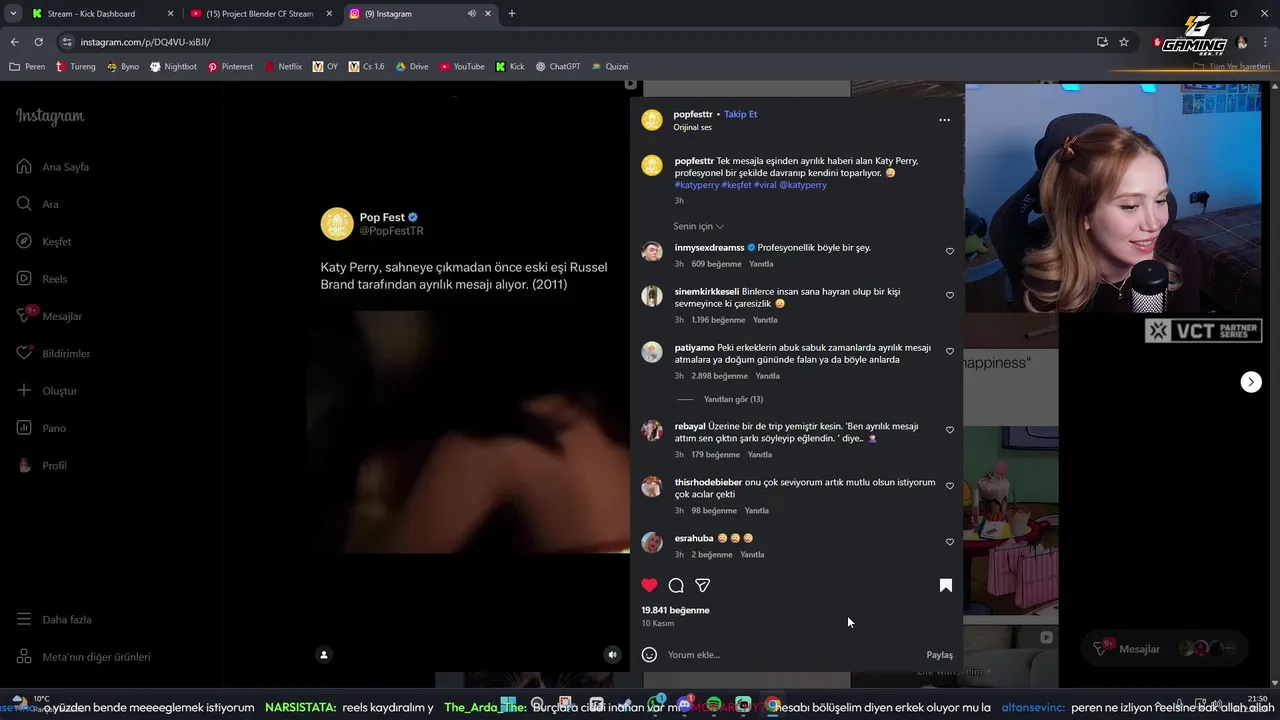1280x720 pixels.
Task: Reload the page
Action: 39,42
